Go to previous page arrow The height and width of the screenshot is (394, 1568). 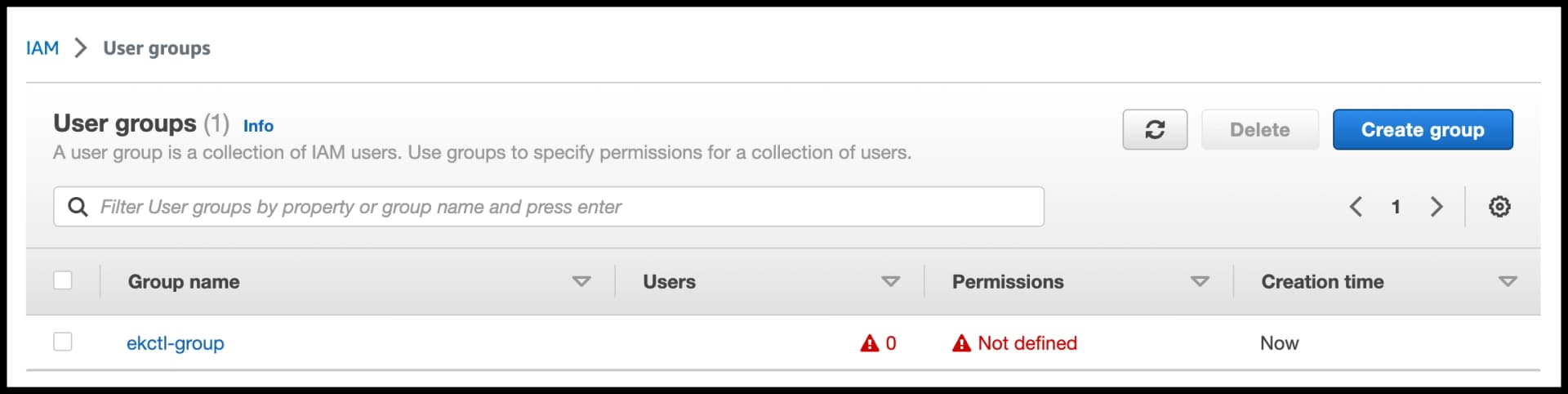1356,207
